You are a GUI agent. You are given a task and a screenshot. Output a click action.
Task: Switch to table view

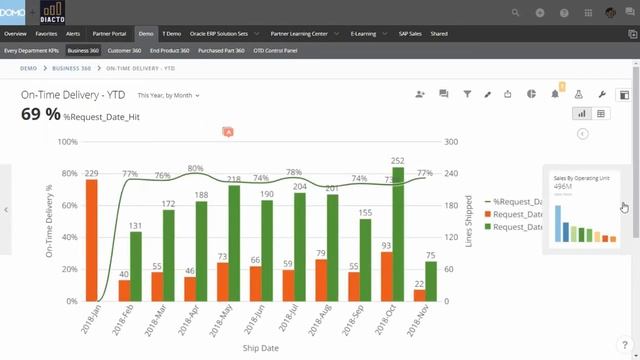[x=601, y=114]
